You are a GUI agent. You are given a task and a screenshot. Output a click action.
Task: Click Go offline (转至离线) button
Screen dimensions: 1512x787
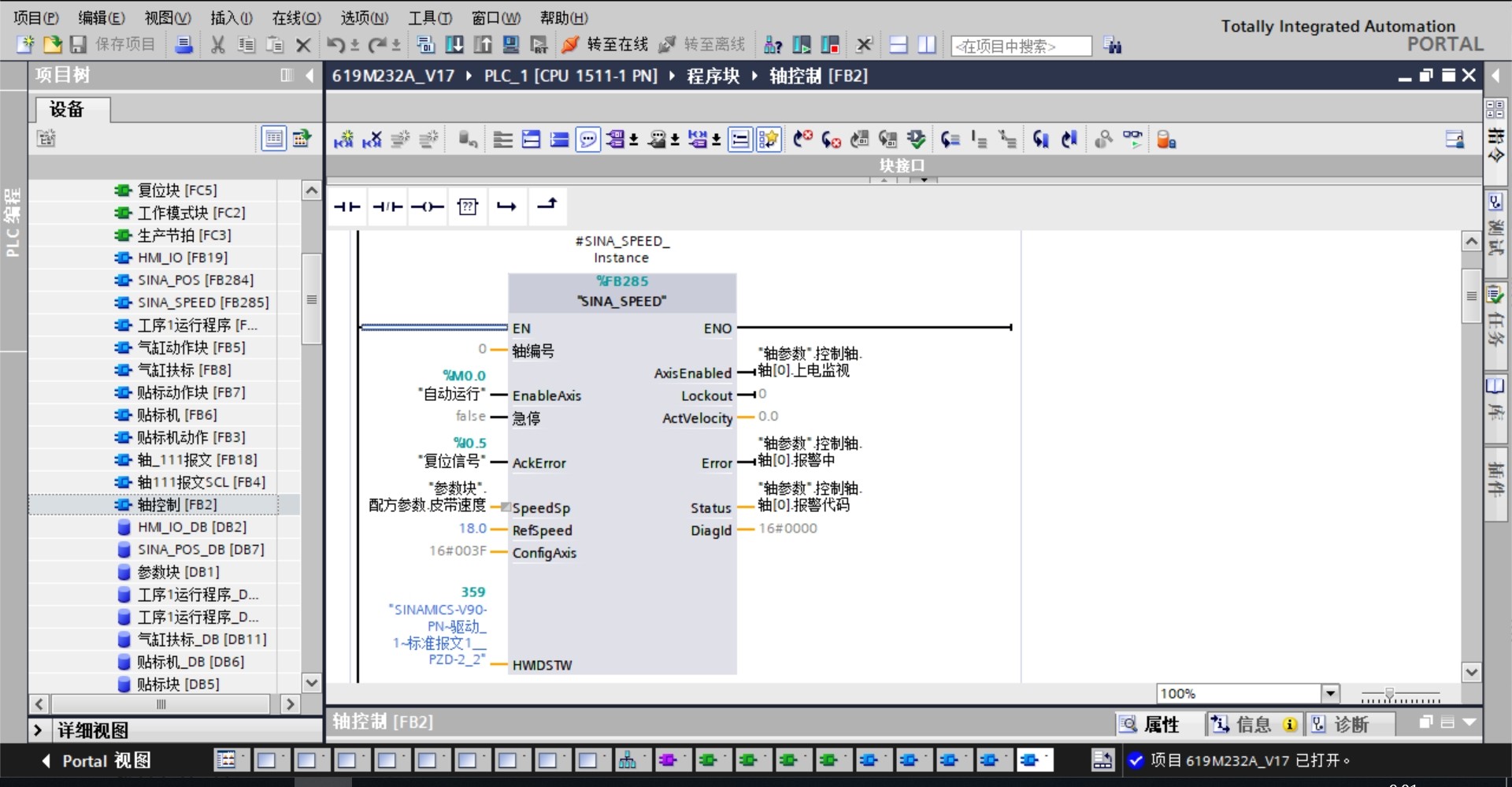[702, 45]
